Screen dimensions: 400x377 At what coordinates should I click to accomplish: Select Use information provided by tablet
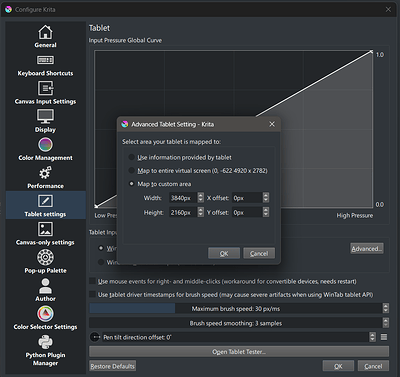(x=132, y=157)
